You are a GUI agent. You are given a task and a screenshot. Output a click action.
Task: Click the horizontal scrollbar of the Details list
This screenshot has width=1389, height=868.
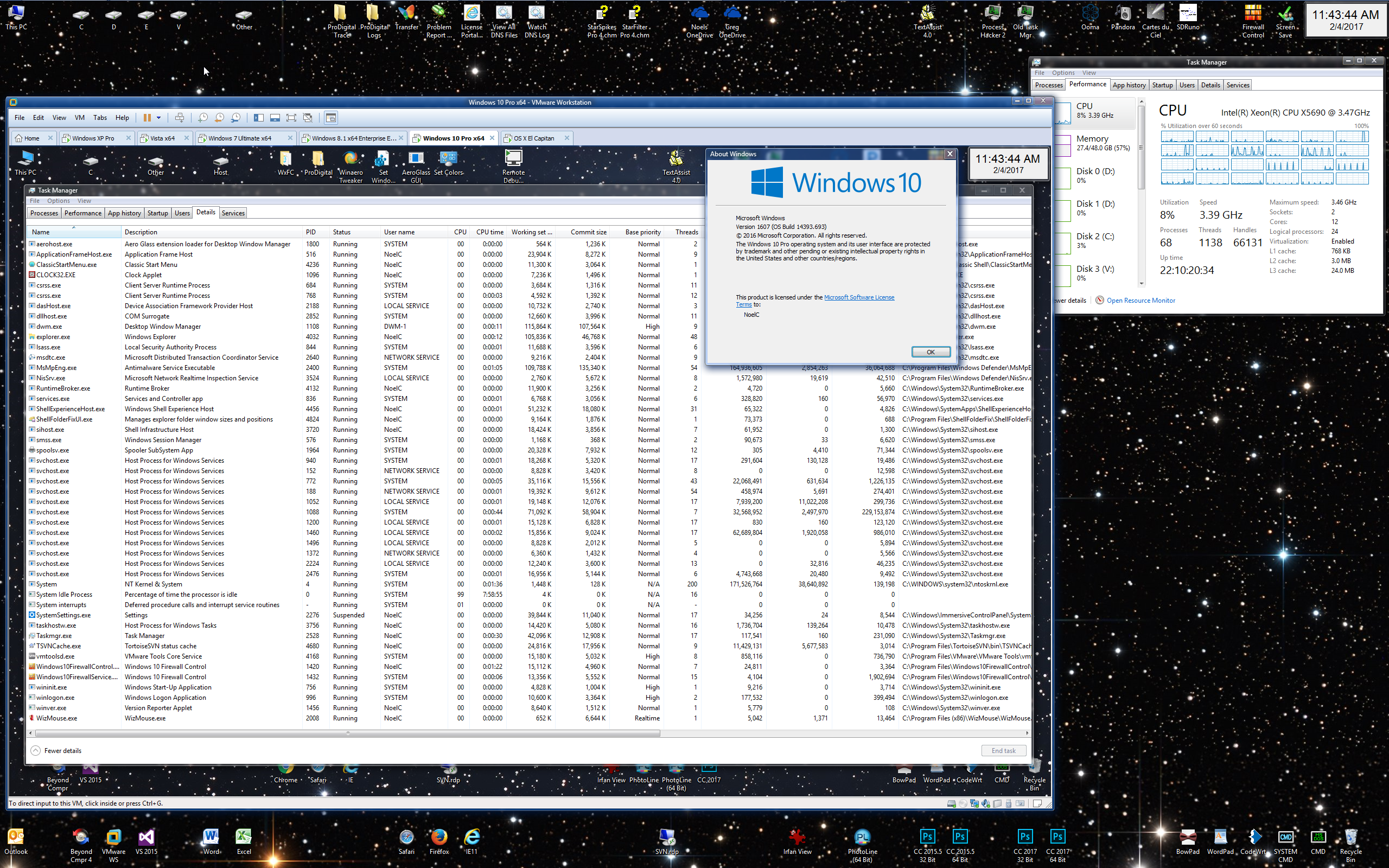347,733
